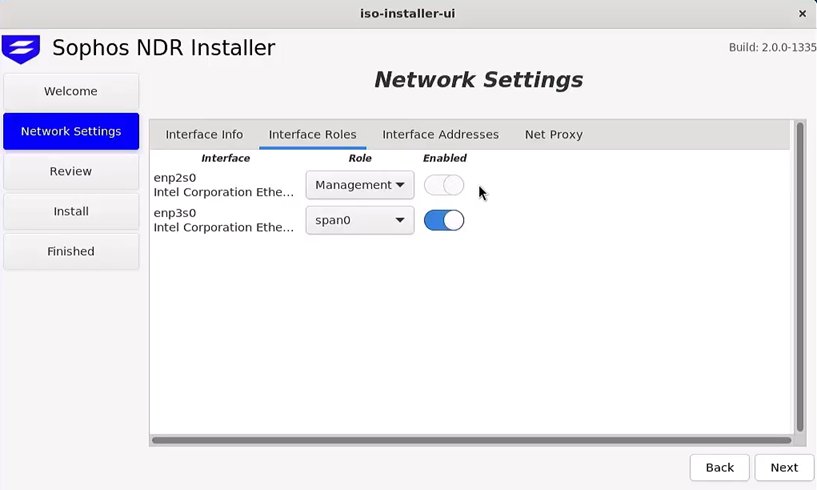Image resolution: width=817 pixels, height=490 pixels.
Task: Jump to the Install step
Action: click(71, 211)
